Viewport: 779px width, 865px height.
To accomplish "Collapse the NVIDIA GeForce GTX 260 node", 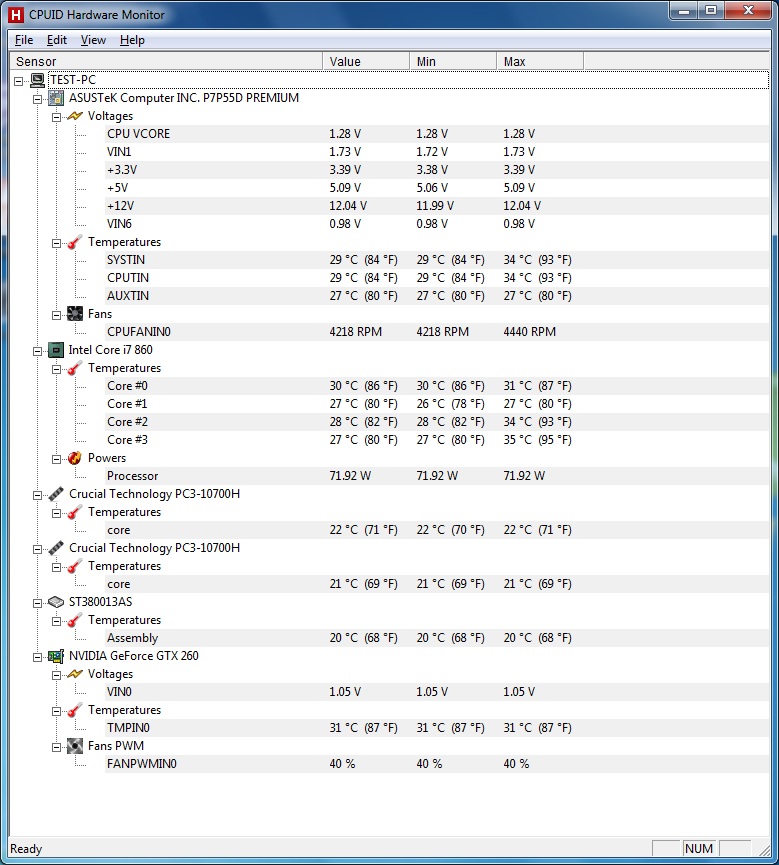I will click(38, 657).
